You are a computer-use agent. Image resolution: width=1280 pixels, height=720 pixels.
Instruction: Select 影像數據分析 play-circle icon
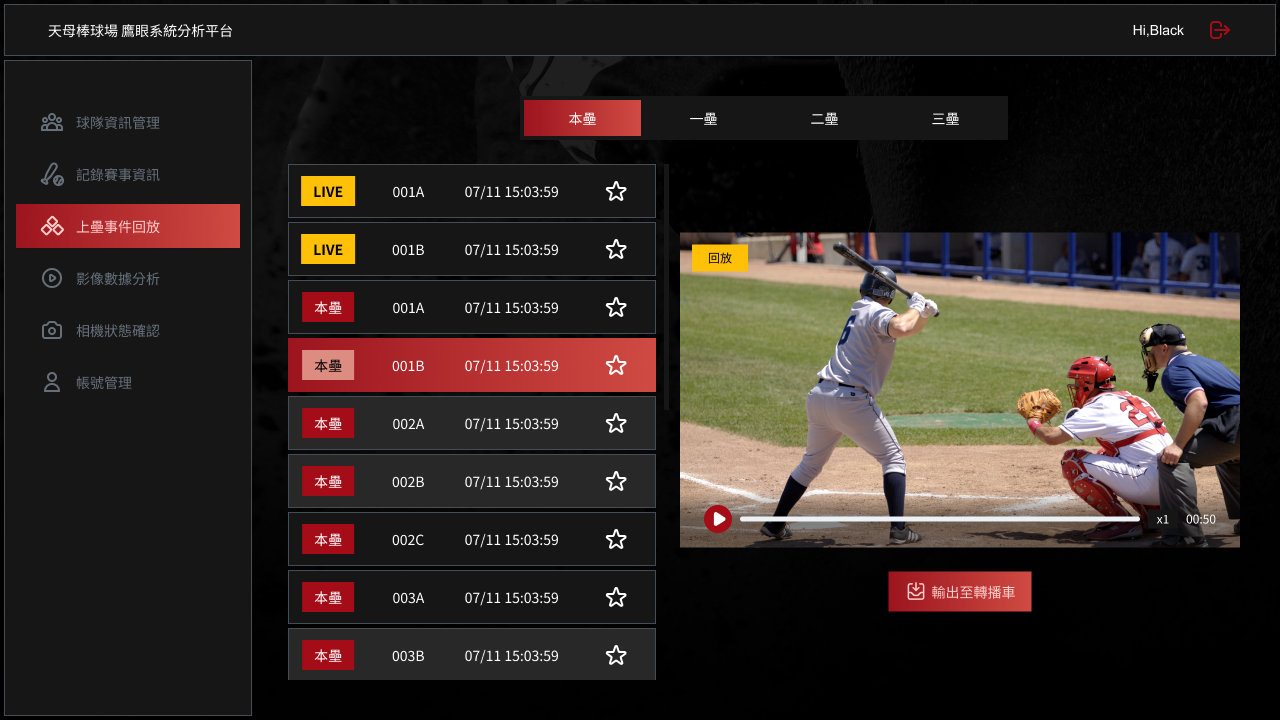point(52,279)
